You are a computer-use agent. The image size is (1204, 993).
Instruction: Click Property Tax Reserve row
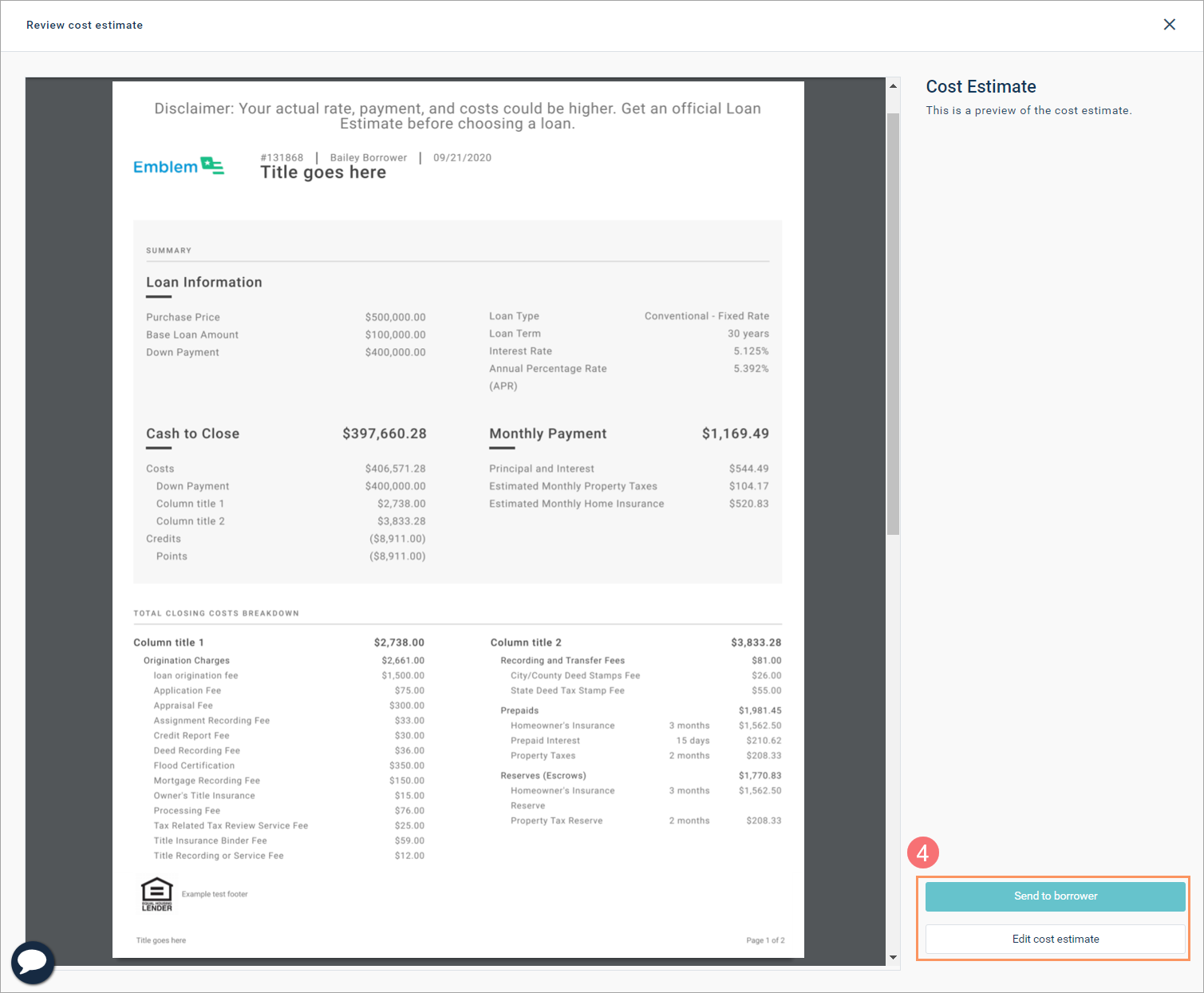click(x=646, y=821)
